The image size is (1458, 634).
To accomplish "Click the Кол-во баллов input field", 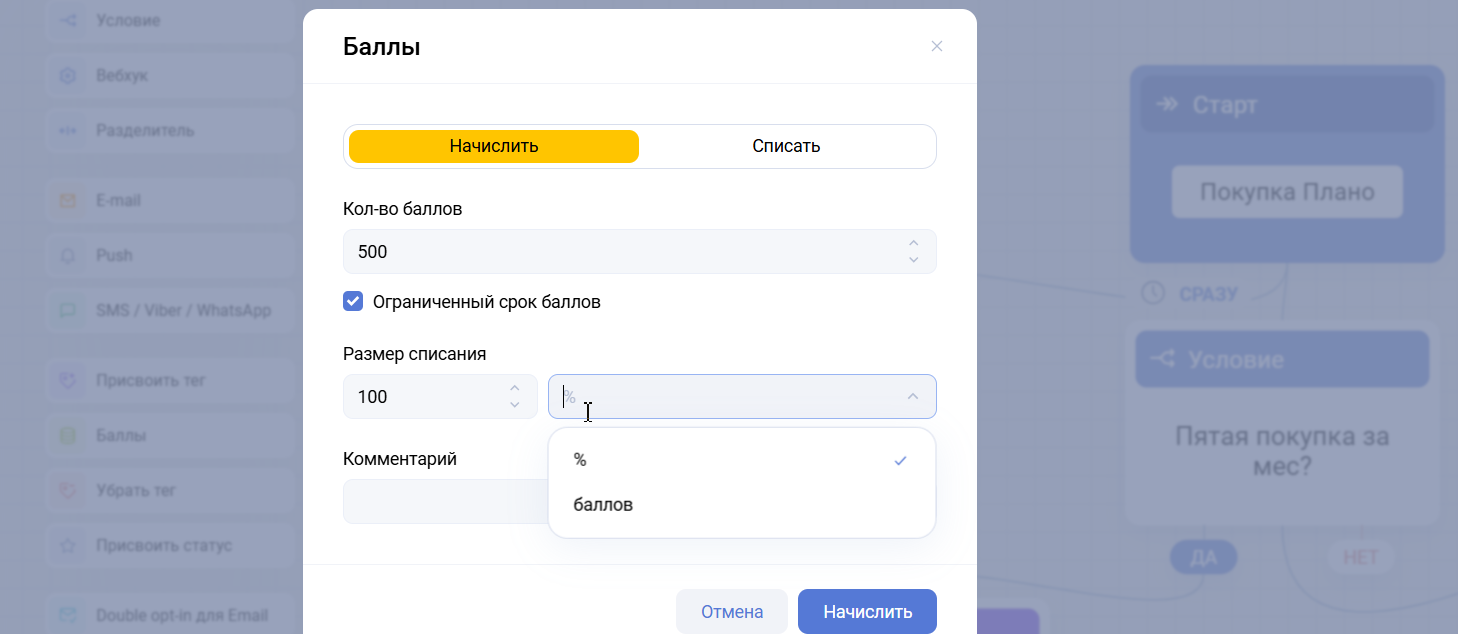I will (620, 252).
